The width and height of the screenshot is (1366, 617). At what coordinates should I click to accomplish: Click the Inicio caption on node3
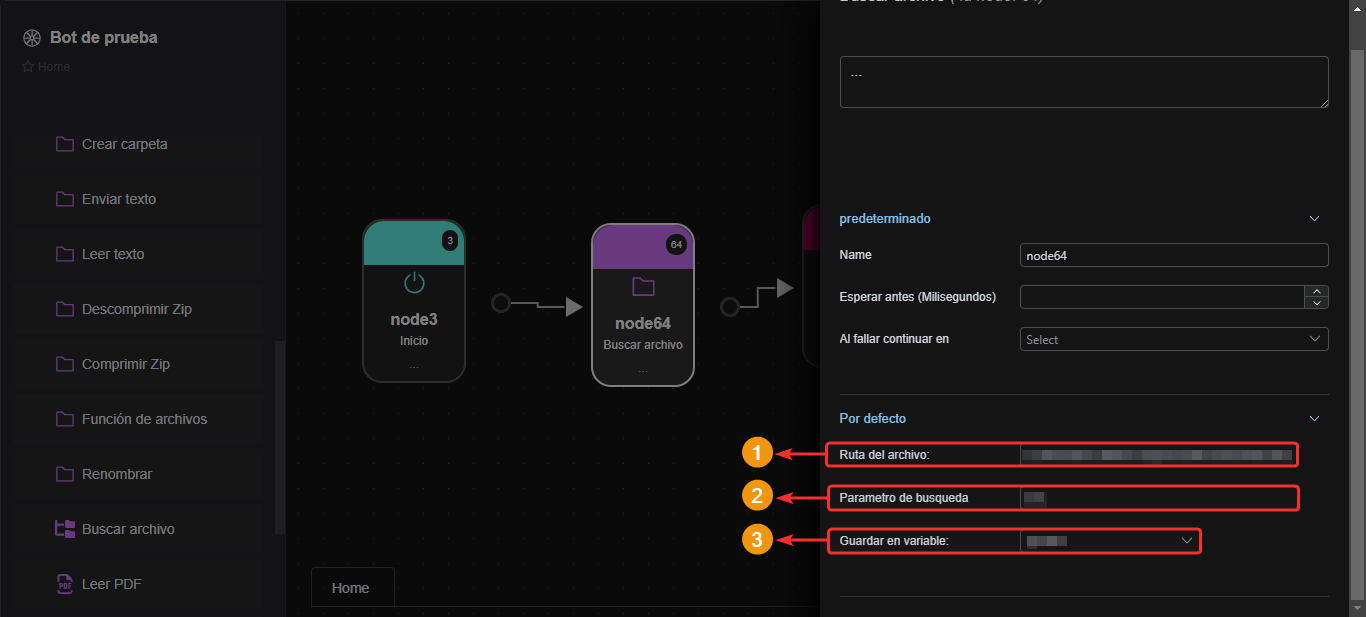(414, 341)
